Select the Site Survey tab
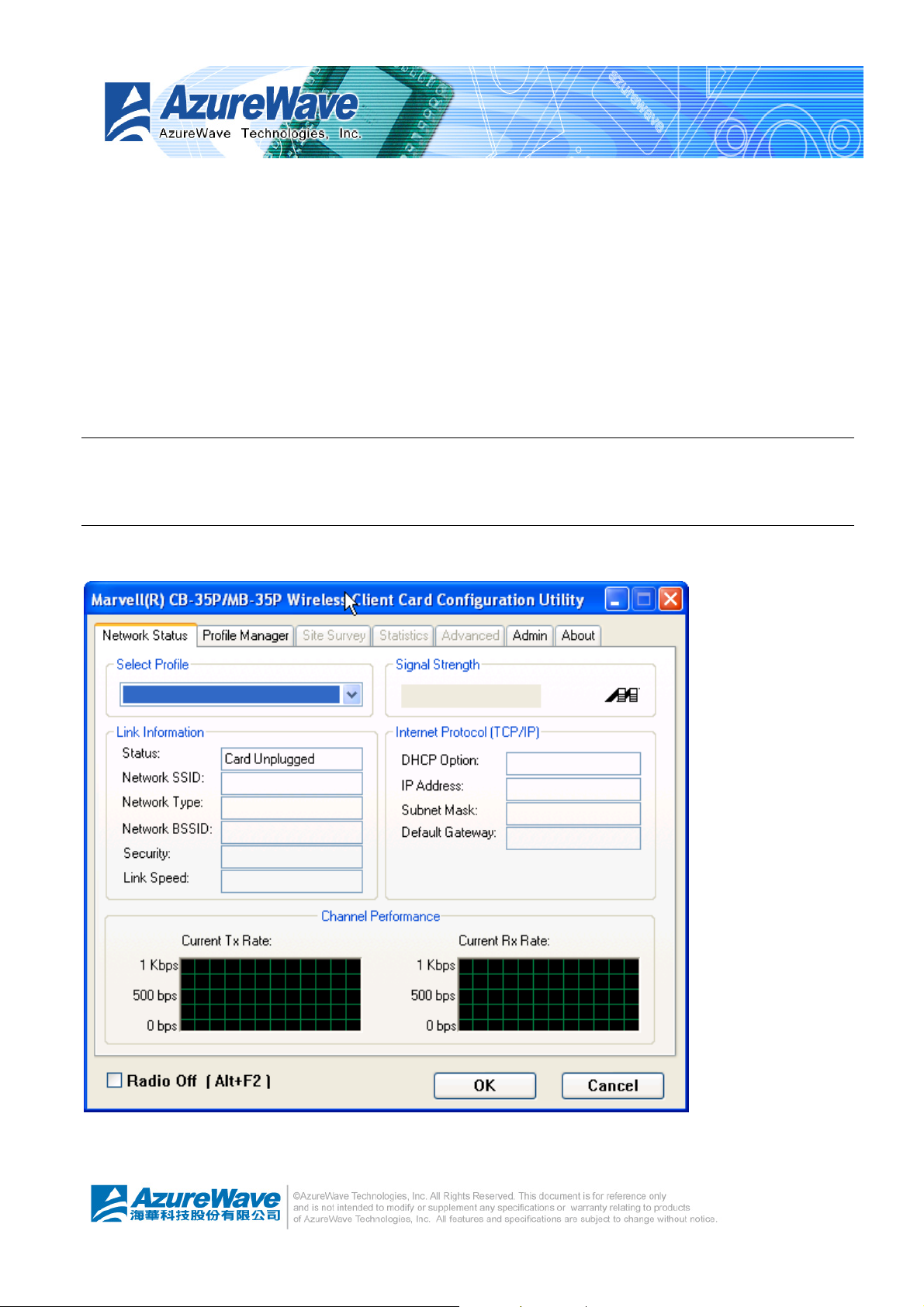 (x=334, y=636)
